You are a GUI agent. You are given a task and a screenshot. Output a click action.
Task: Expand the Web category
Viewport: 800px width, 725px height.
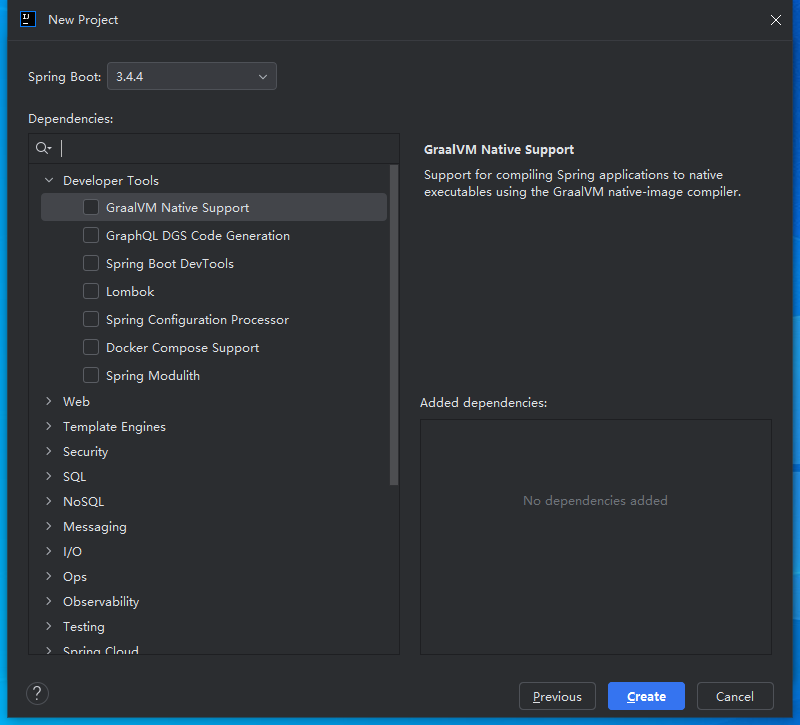49,401
